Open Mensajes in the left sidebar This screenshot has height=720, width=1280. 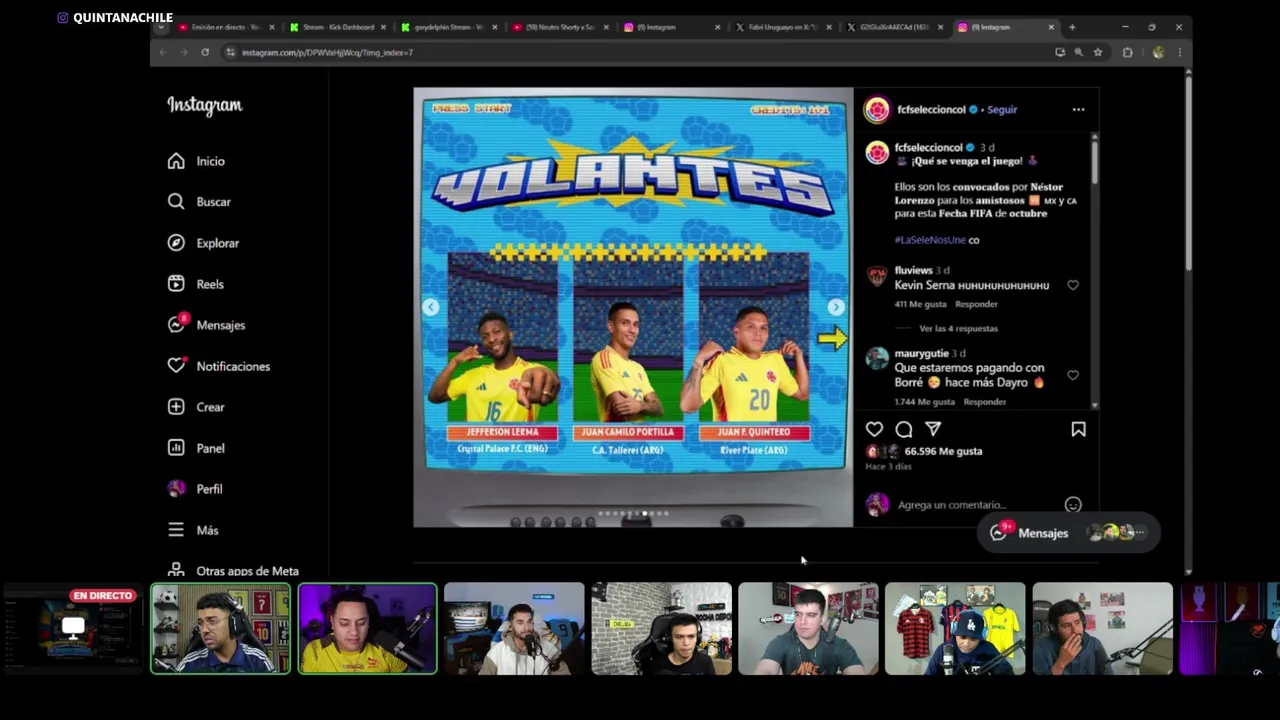[x=206, y=325]
